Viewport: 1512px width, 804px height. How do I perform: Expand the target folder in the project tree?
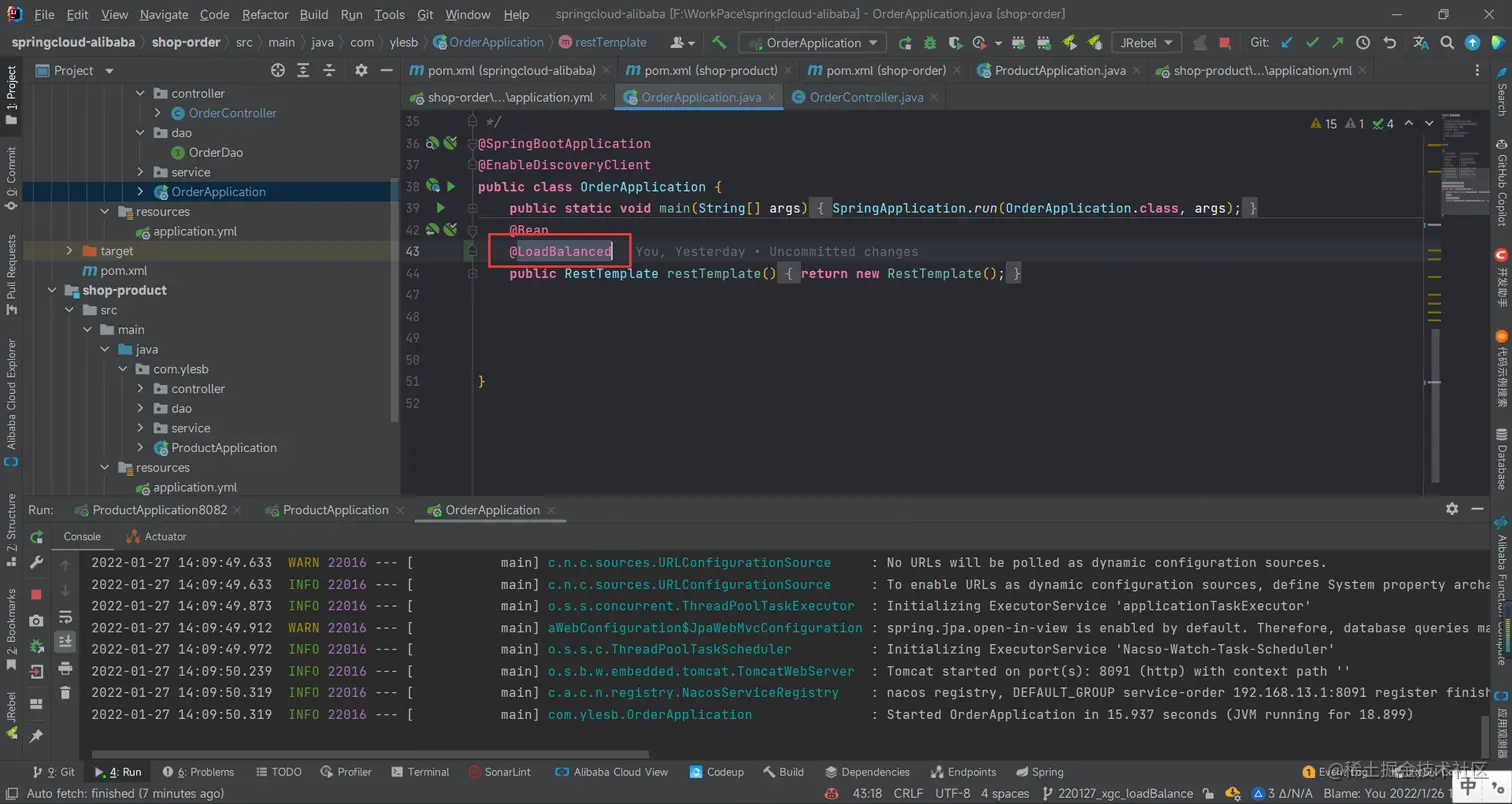[68, 251]
